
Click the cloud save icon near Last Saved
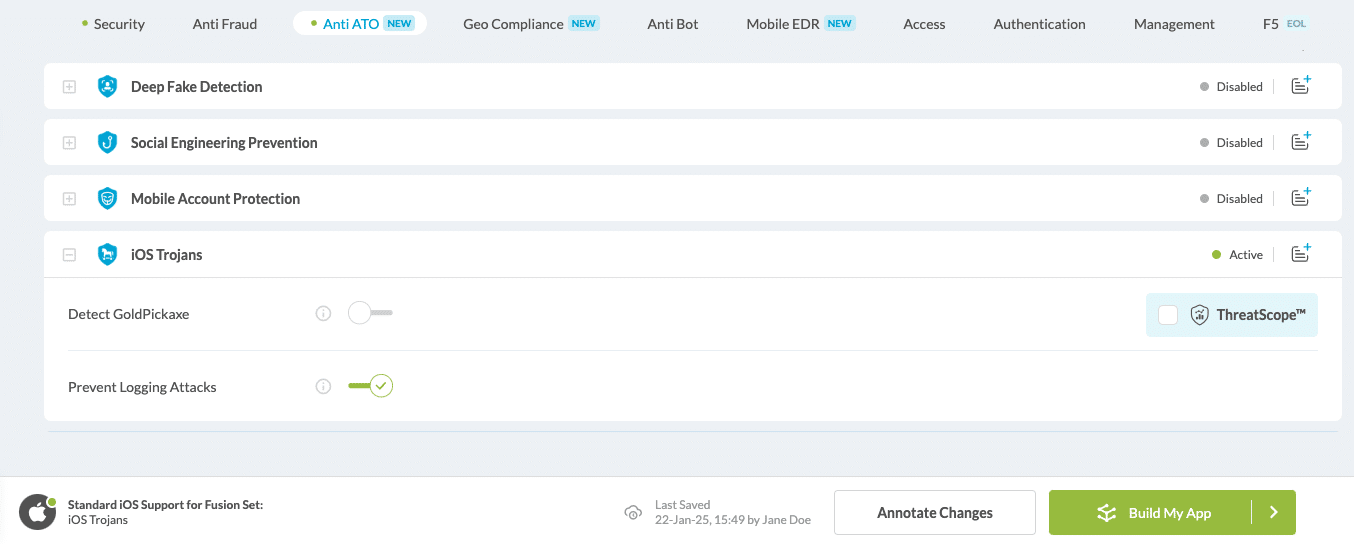click(632, 513)
